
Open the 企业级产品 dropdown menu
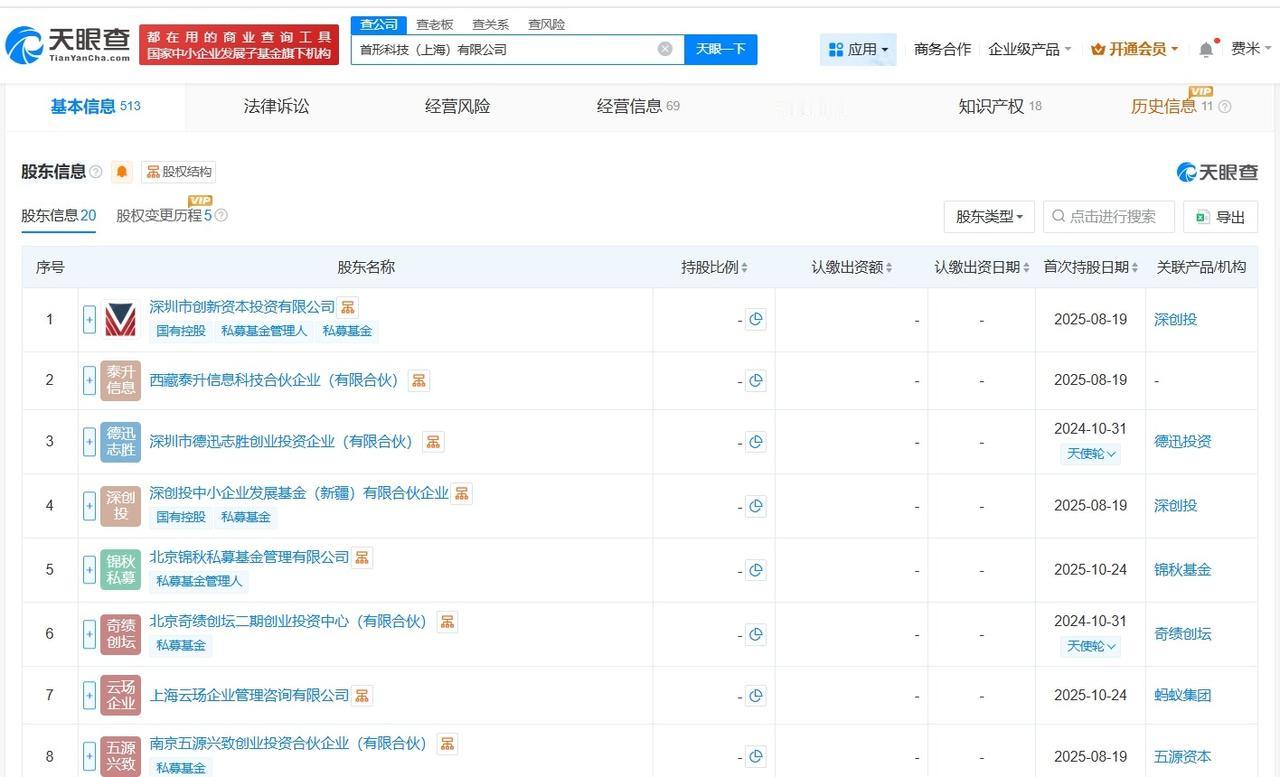tap(1029, 49)
